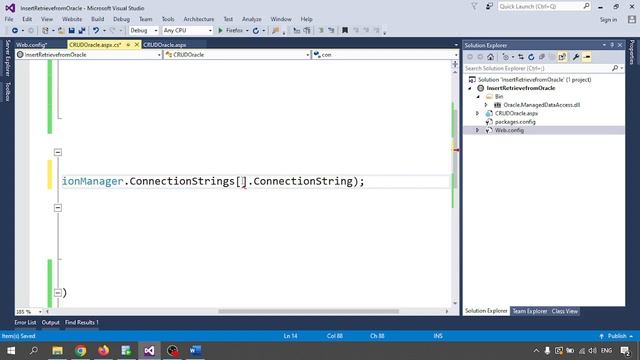
Task: Open the Toolbox side tab
Action: pyautogui.click(x=7, y=92)
